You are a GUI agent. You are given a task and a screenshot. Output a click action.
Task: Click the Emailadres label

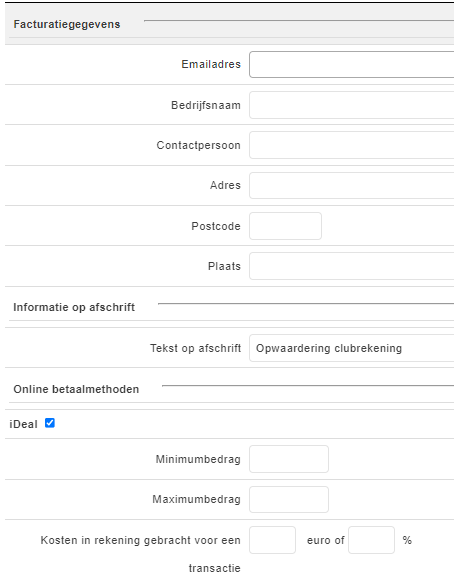pos(211,65)
